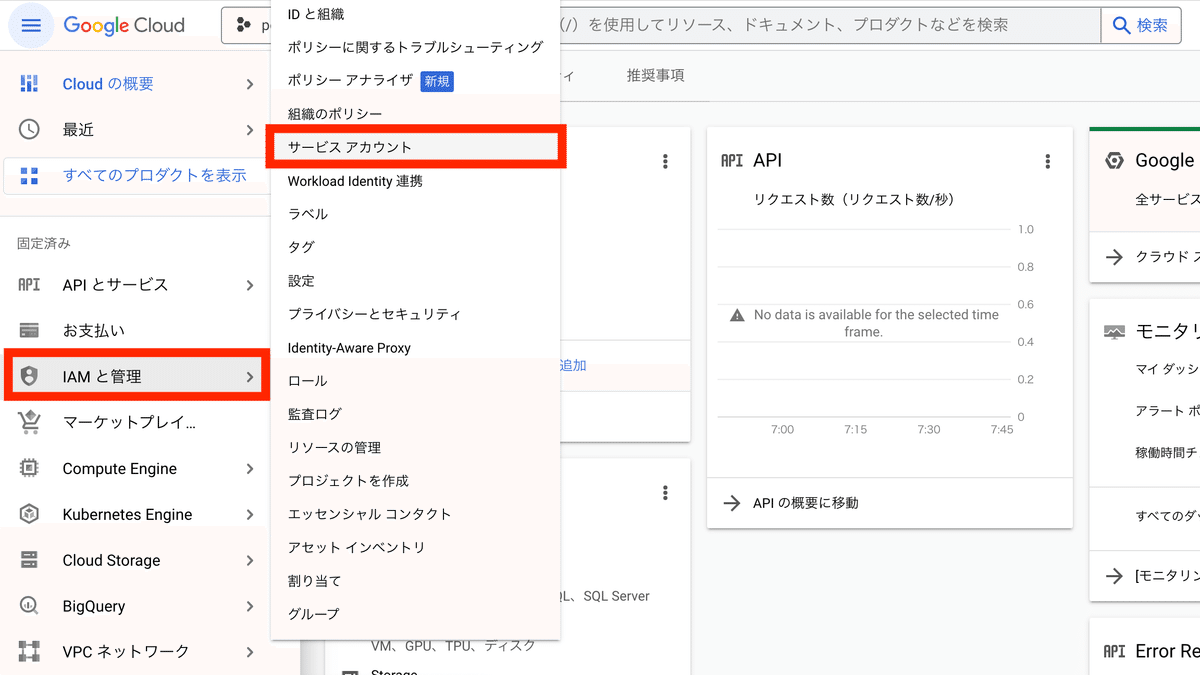This screenshot has width=1200, height=675.
Task: Click the arrow icon beside API の概要に移動
Action: click(731, 503)
